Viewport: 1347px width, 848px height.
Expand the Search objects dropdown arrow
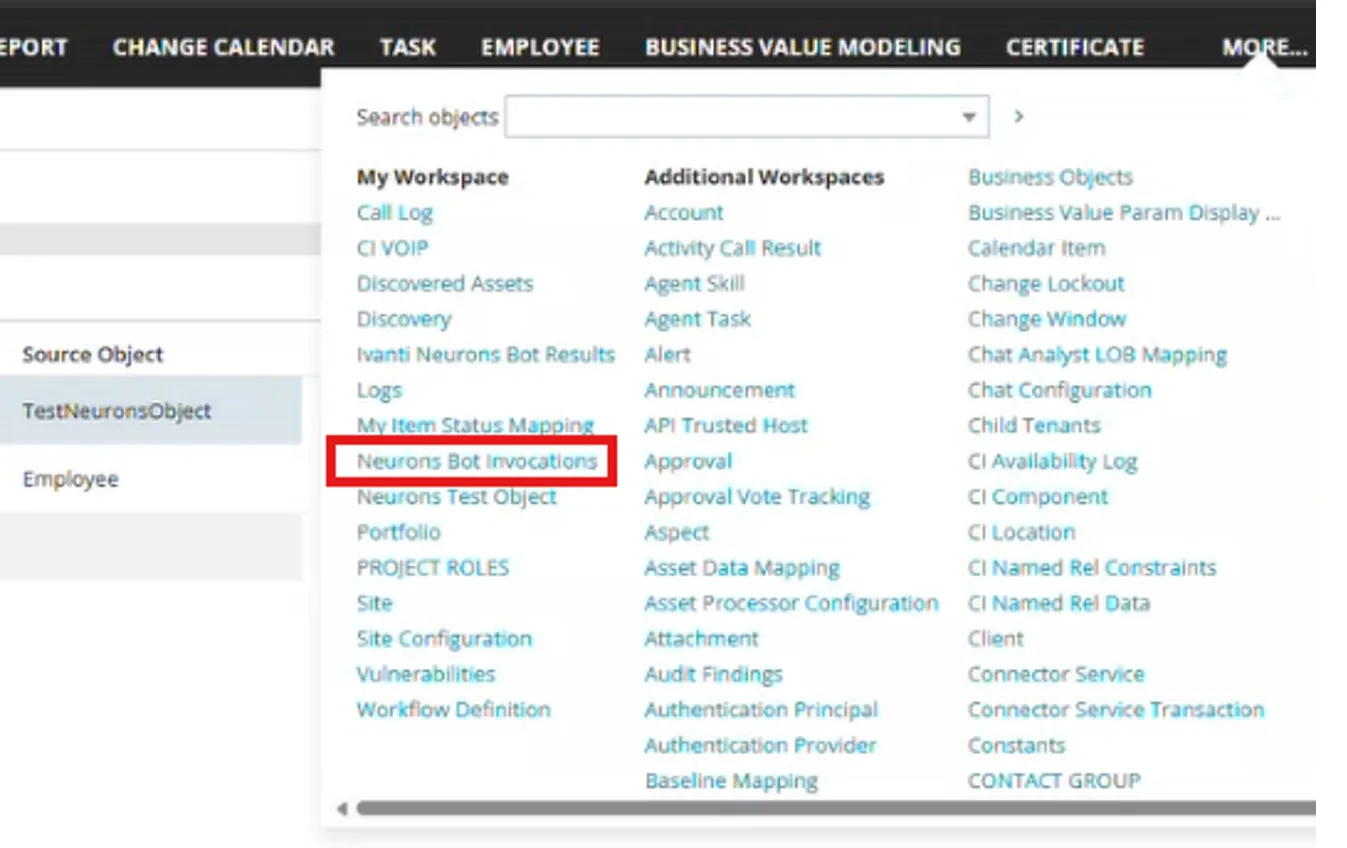968,117
